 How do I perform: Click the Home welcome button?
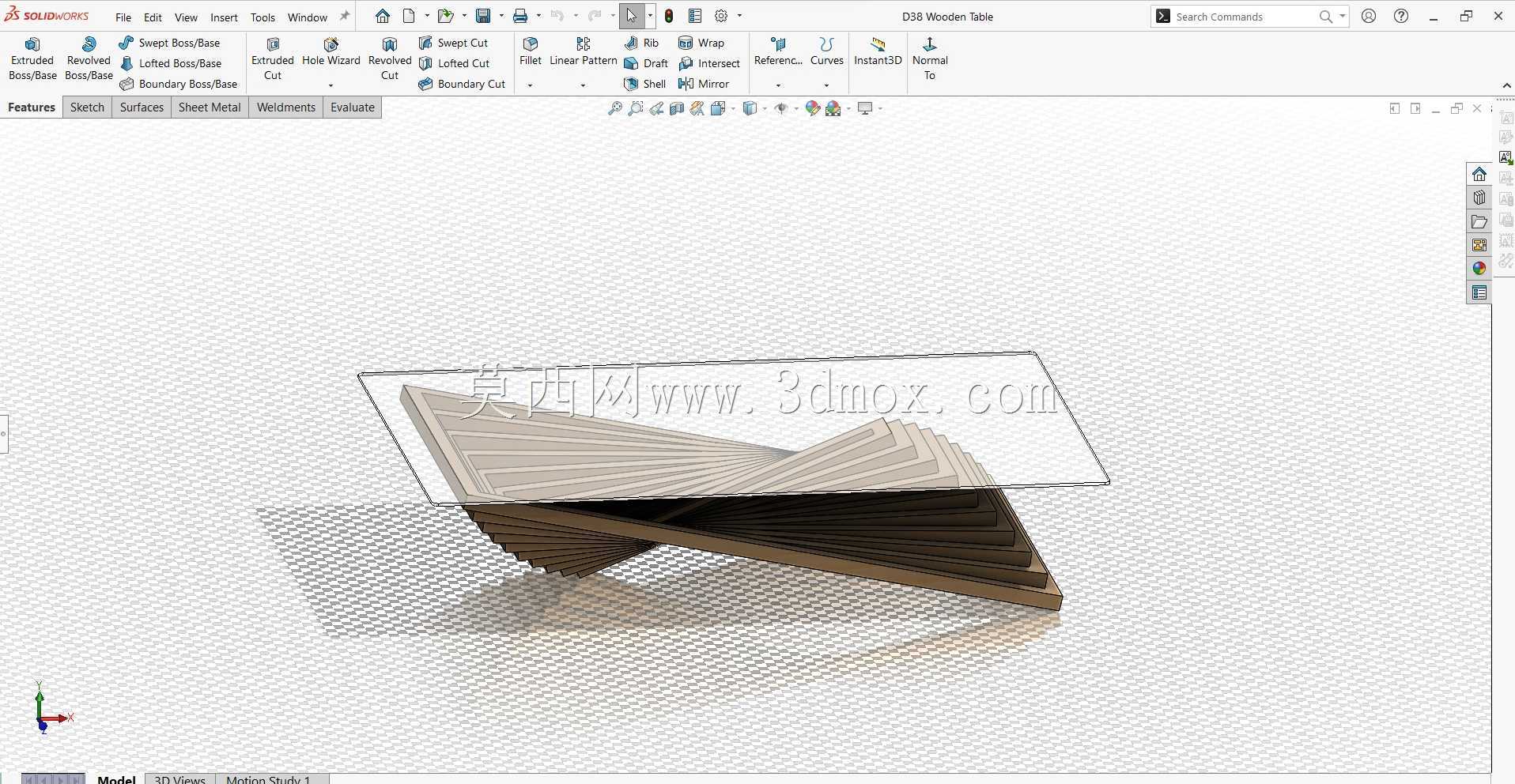point(383,16)
